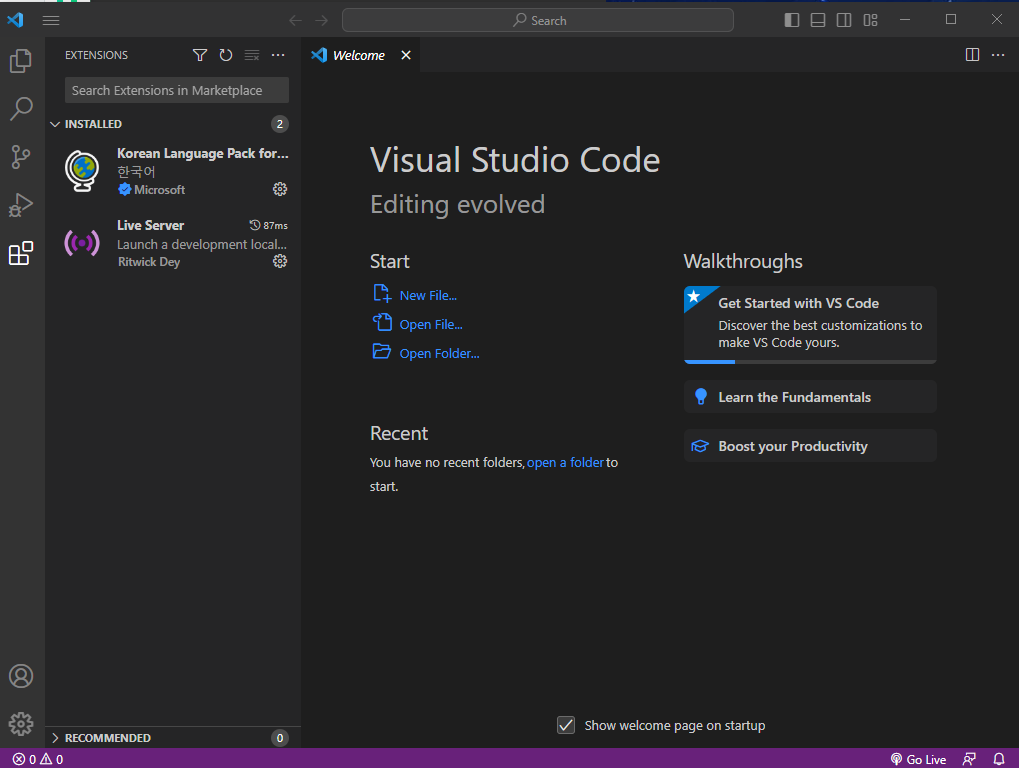This screenshot has height=768, width=1019.
Task: Select the Welcome tab
Action: click(361, 55)
